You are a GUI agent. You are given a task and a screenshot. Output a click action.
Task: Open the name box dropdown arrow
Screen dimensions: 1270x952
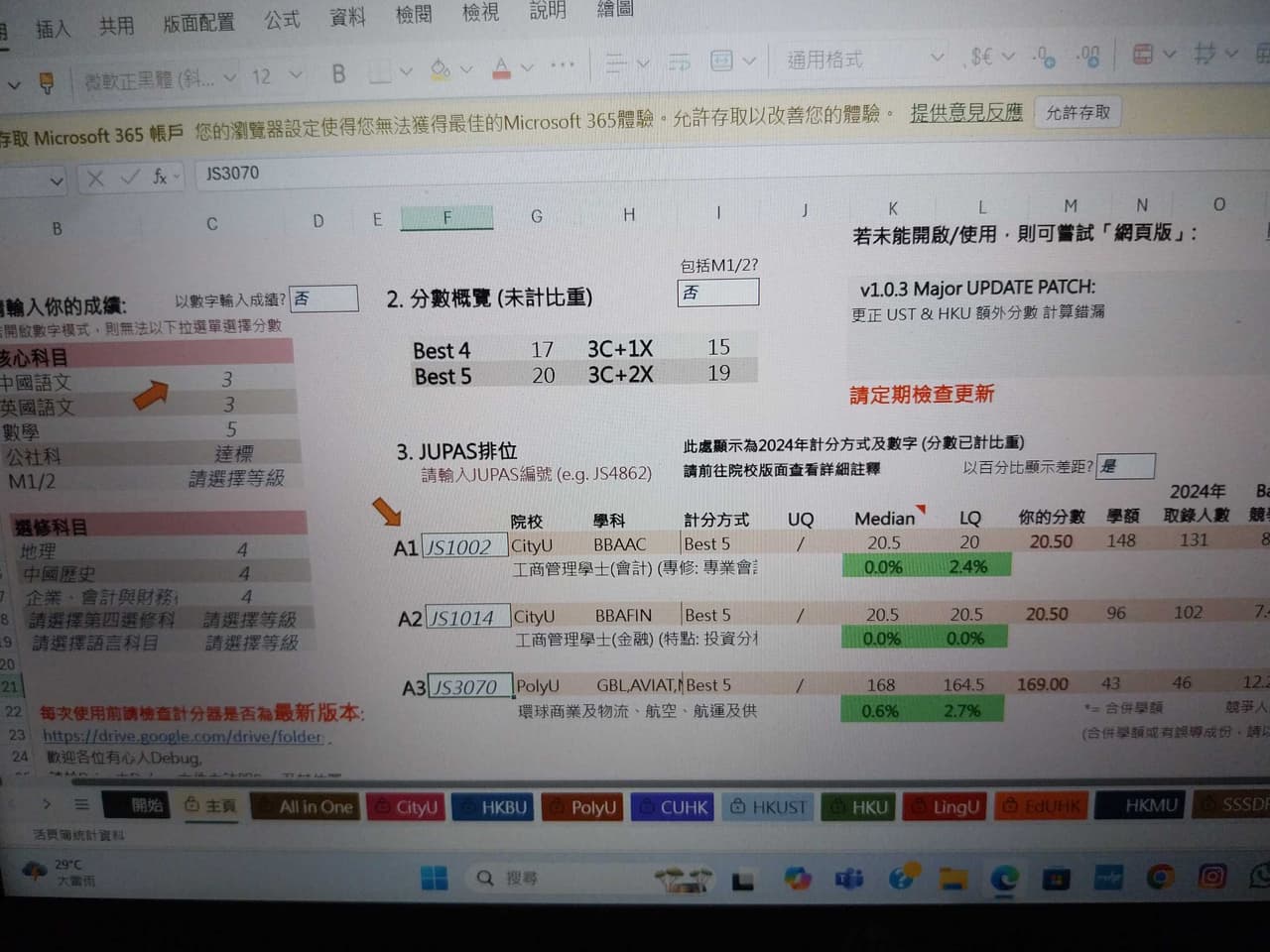[x=57, y=180]
